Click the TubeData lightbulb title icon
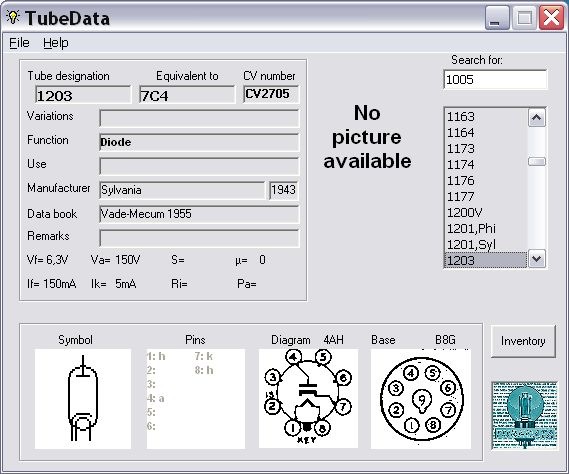569x474 pixels. pos(13,17)
